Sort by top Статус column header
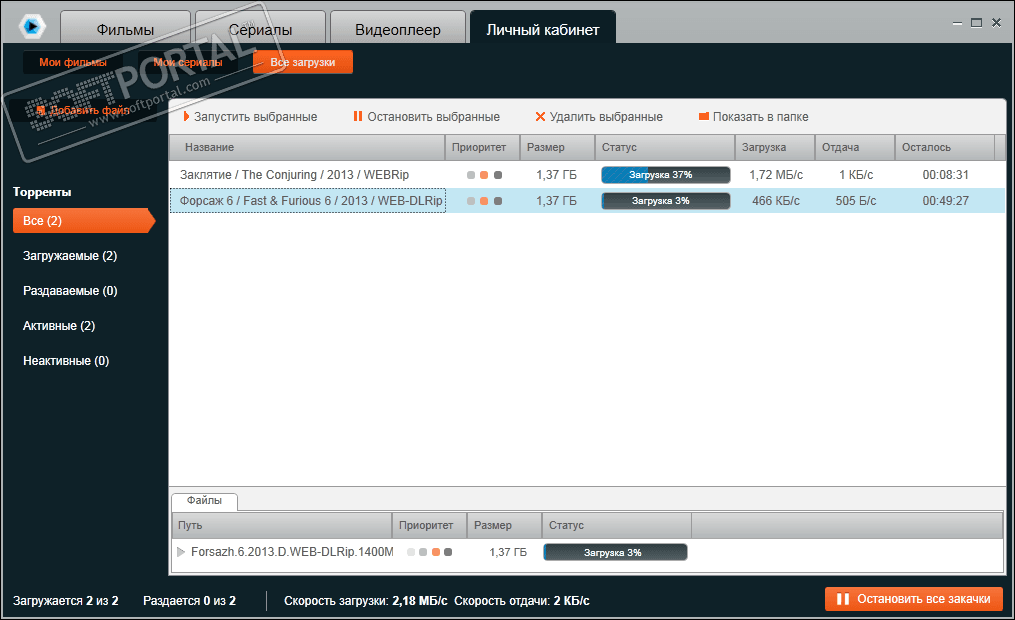This screenshot has height=620, width=1015. pos(665,148)
